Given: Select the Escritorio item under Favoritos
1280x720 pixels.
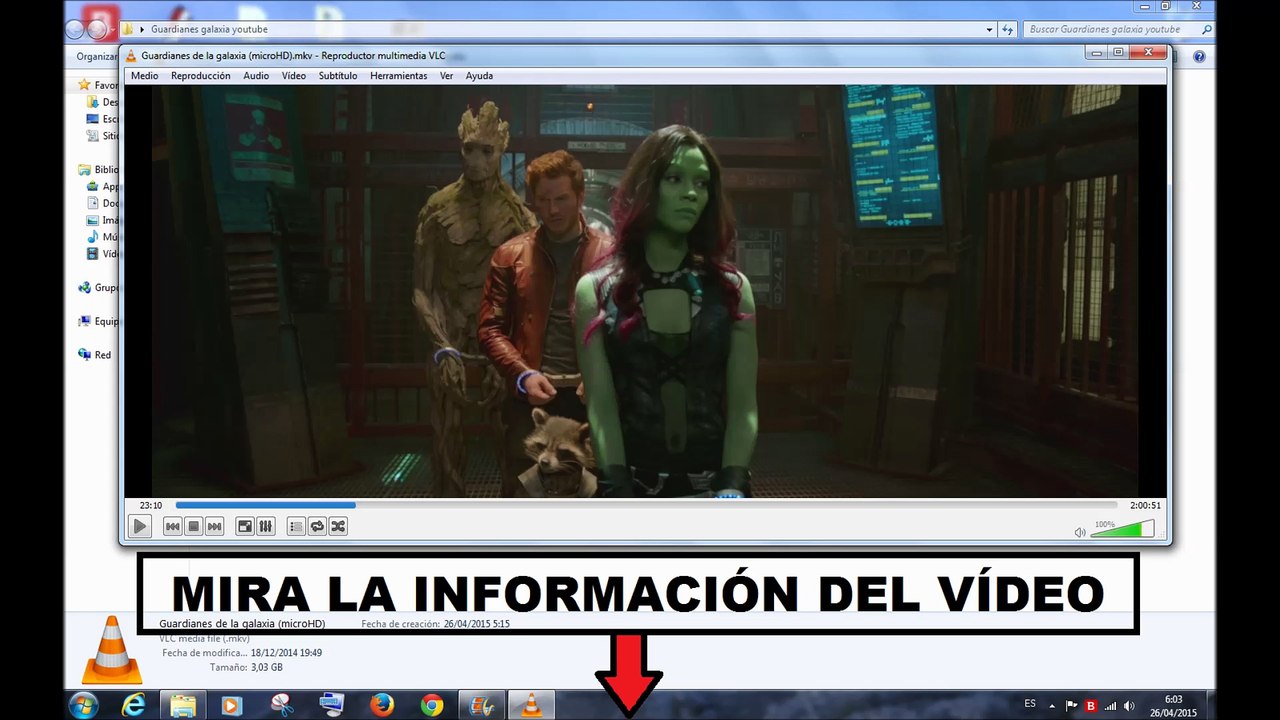Looking at the screenshot, I should tap(102, 119).
